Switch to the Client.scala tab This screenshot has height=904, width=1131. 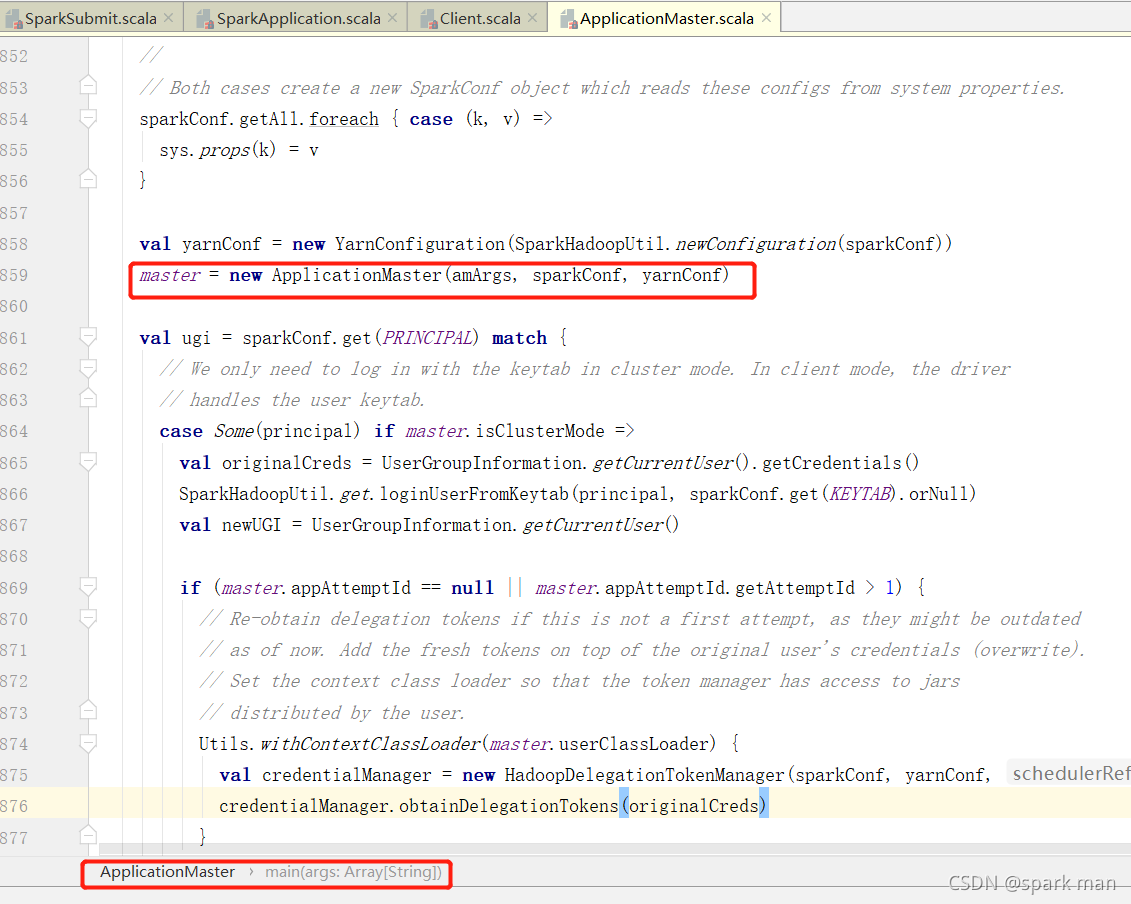480,19
